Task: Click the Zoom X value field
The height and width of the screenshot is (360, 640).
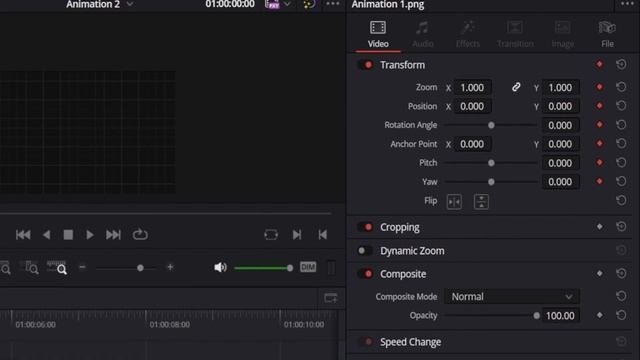Action: coord(472,87)
